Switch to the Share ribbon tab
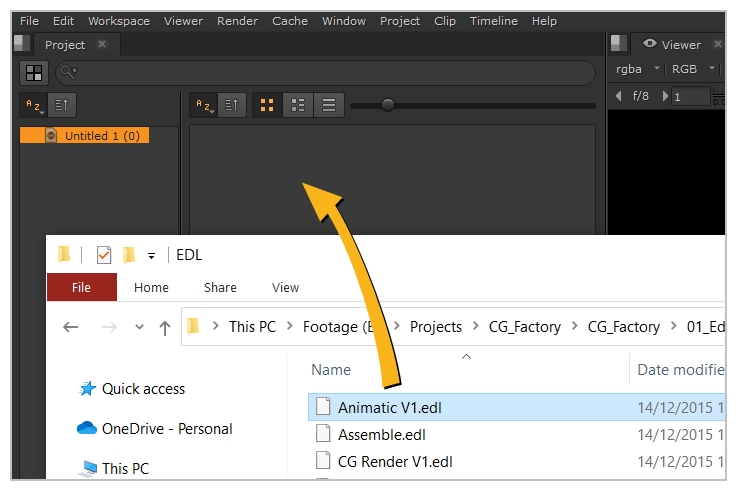The width and height of the screenshot is (738, 492). tap(220, 287)
